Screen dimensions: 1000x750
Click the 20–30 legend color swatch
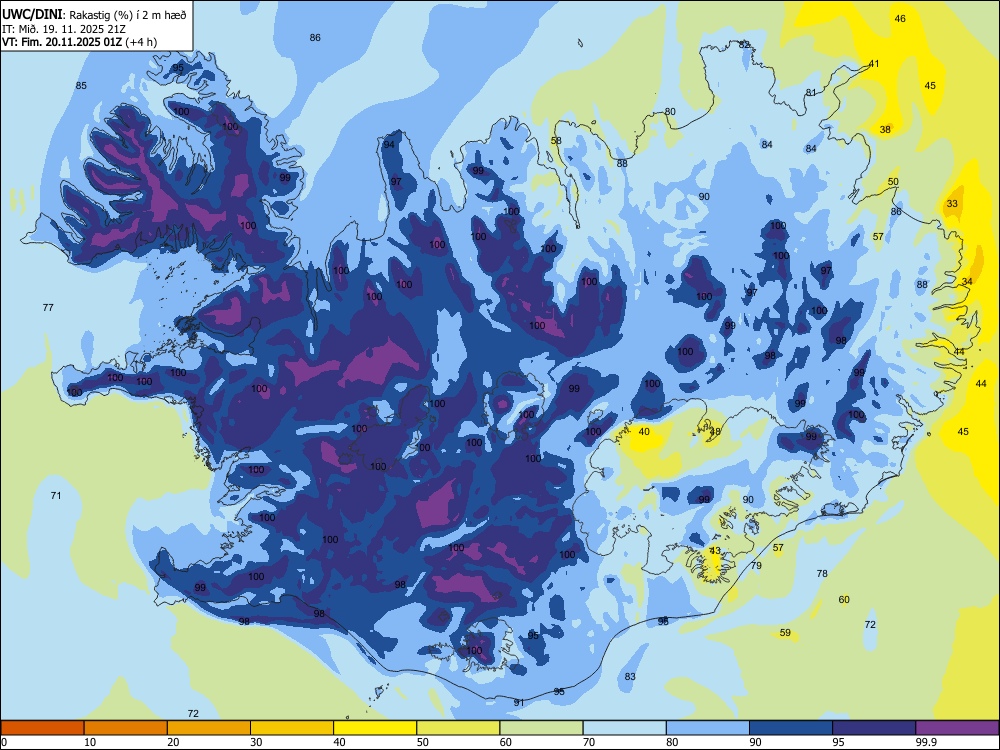tap(209, 728)
